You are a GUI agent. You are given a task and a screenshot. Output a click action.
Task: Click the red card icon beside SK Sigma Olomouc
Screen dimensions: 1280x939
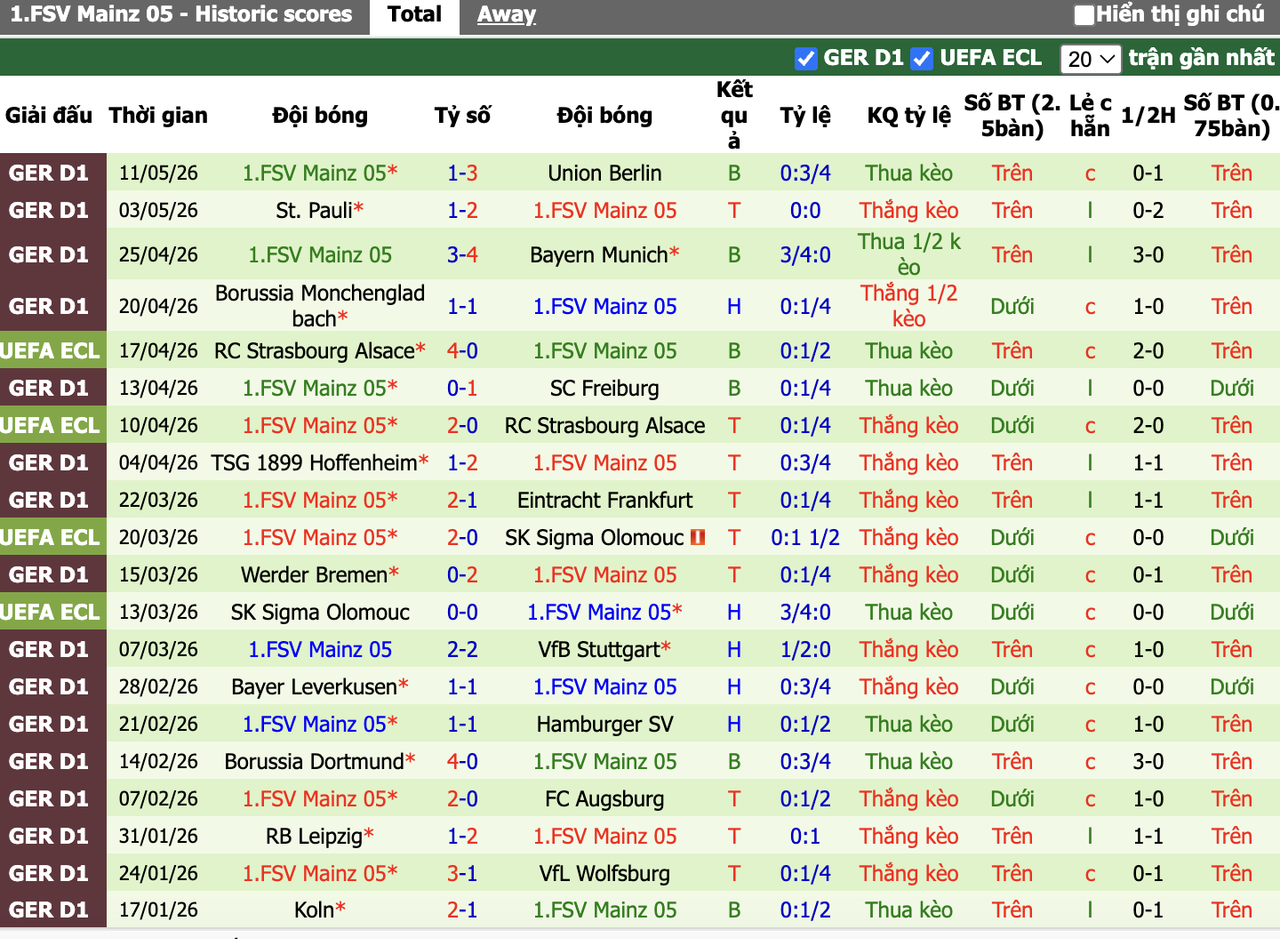(698, 538)
